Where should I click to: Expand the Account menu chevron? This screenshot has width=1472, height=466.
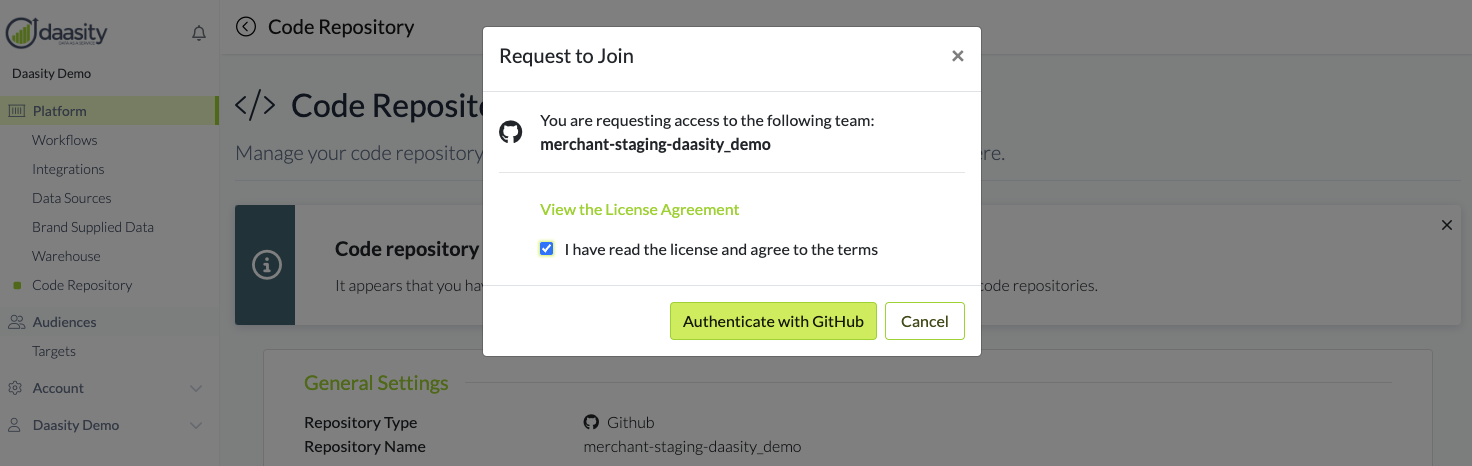click(196, 388)
